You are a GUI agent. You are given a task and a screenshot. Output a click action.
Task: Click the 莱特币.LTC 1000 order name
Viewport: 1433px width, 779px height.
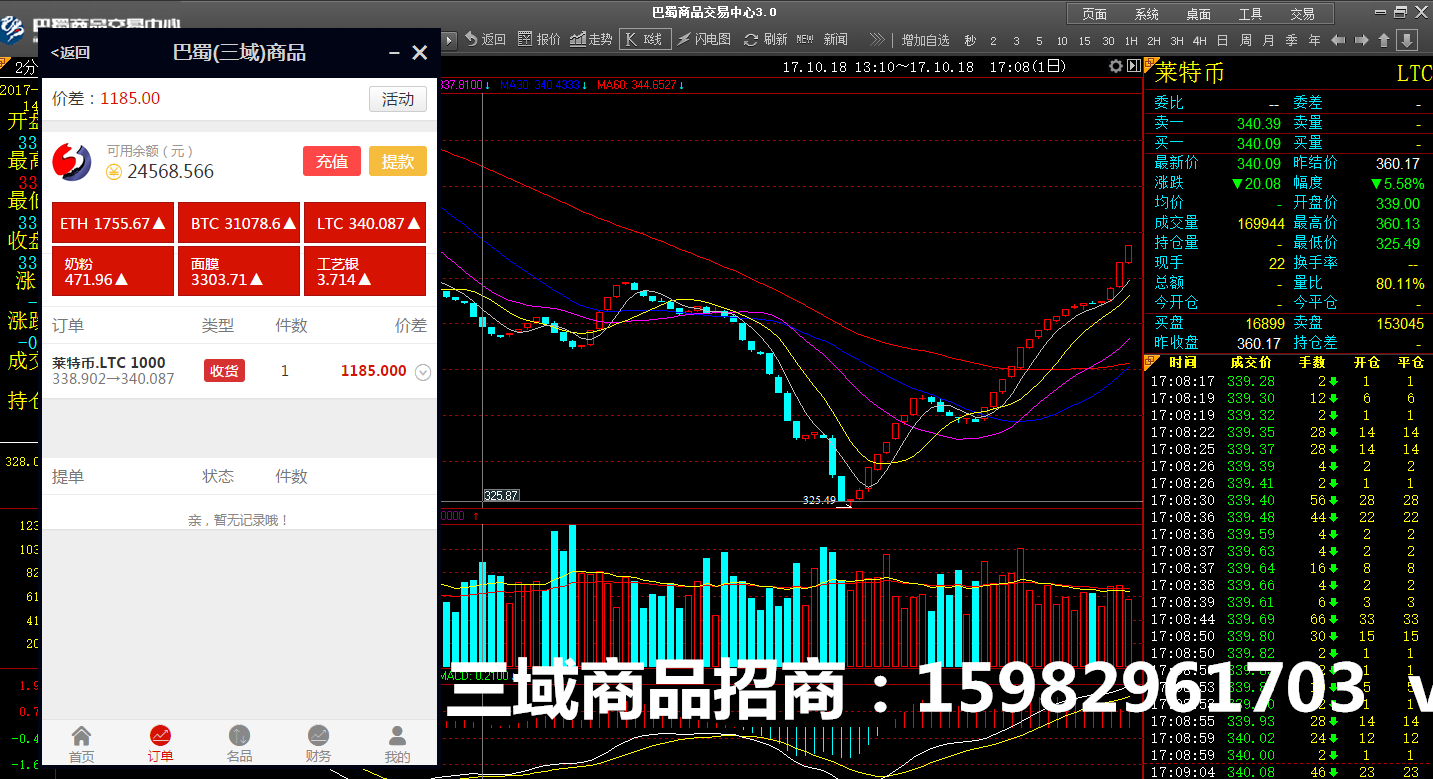point(109,362)
